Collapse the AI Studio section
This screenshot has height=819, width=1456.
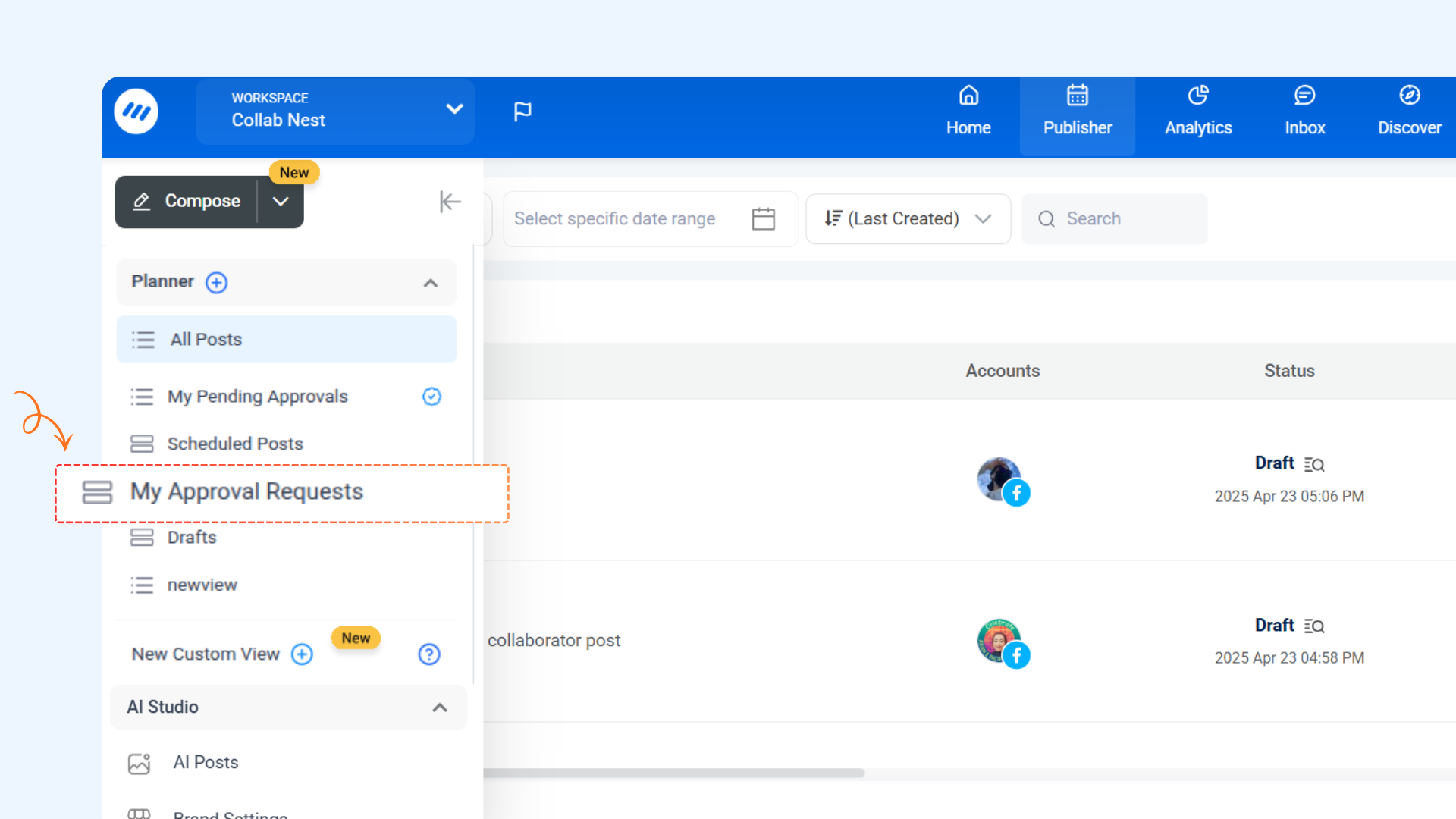pos(440,708)
